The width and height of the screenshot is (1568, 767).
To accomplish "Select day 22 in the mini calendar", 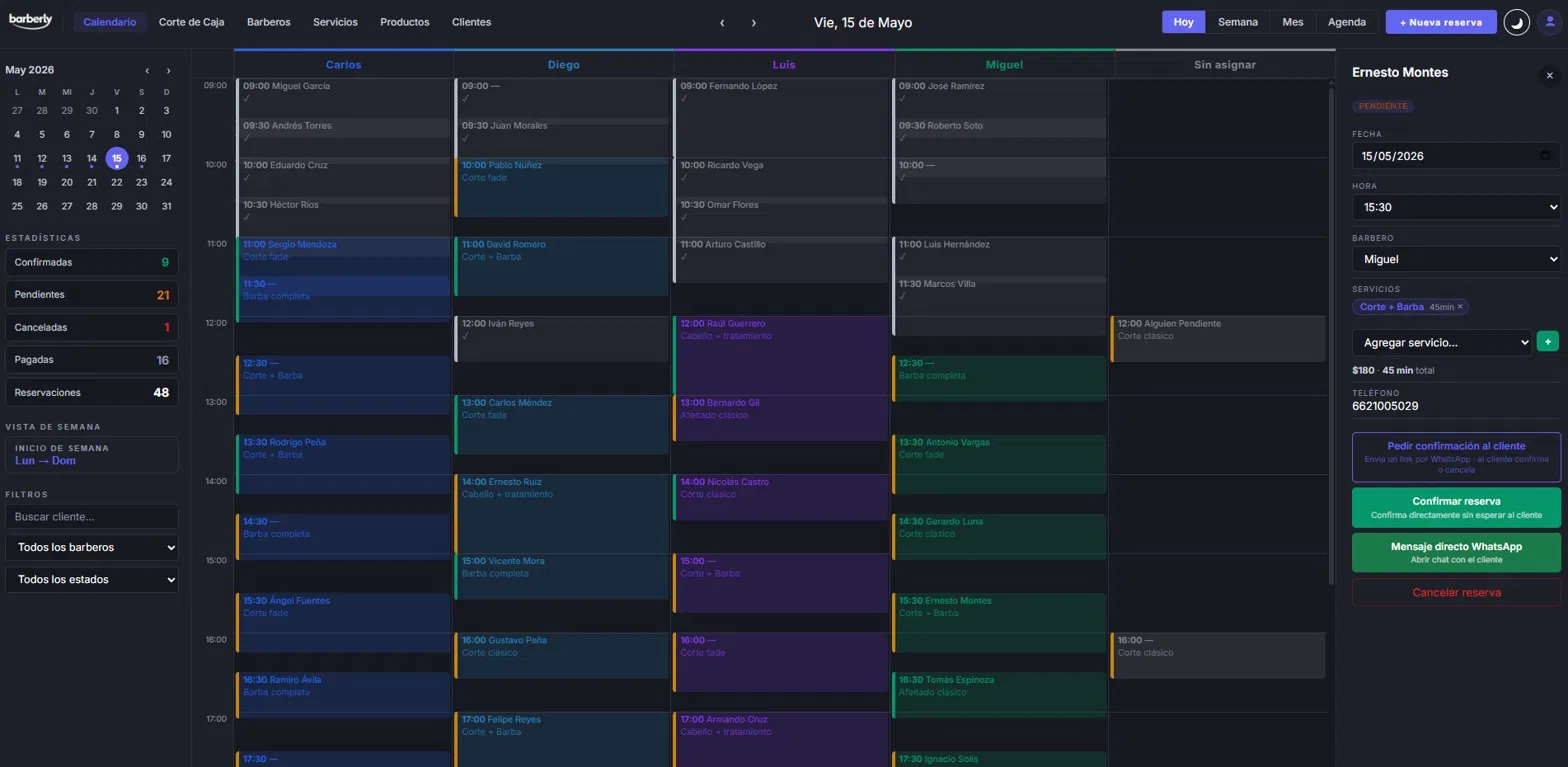I will point(117,182).
